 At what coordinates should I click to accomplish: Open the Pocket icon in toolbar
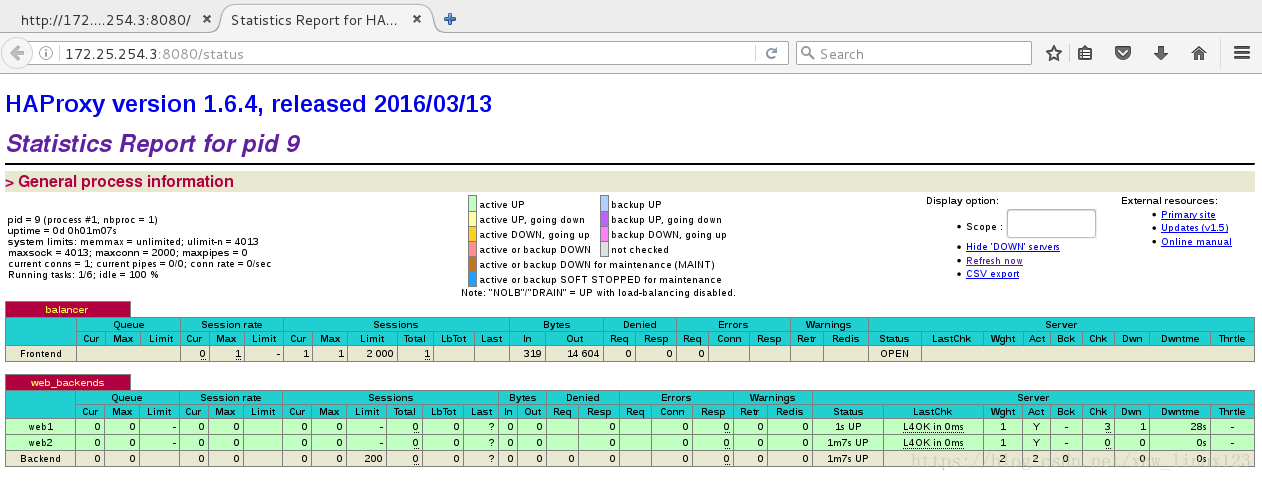point(1123,54)
